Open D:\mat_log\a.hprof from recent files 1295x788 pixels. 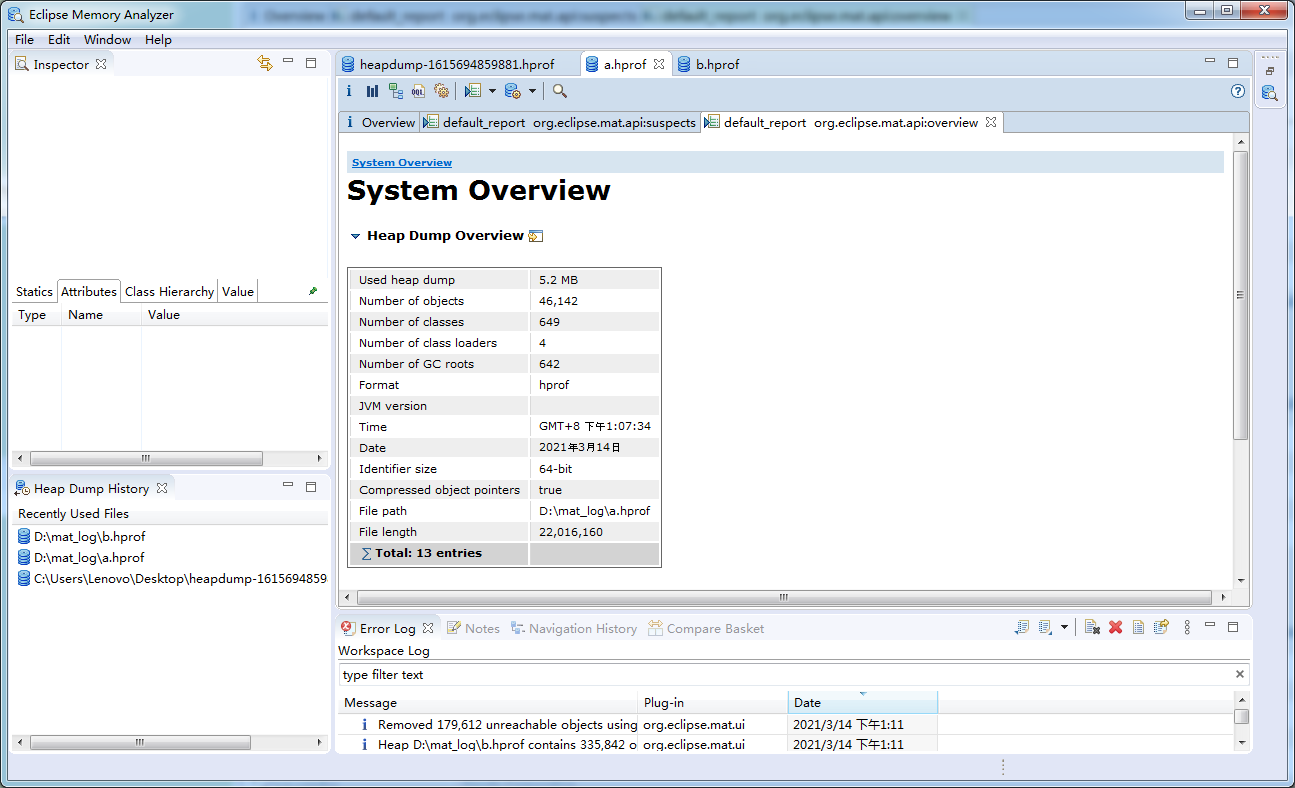pyautogui.click(x=81, y=558)
